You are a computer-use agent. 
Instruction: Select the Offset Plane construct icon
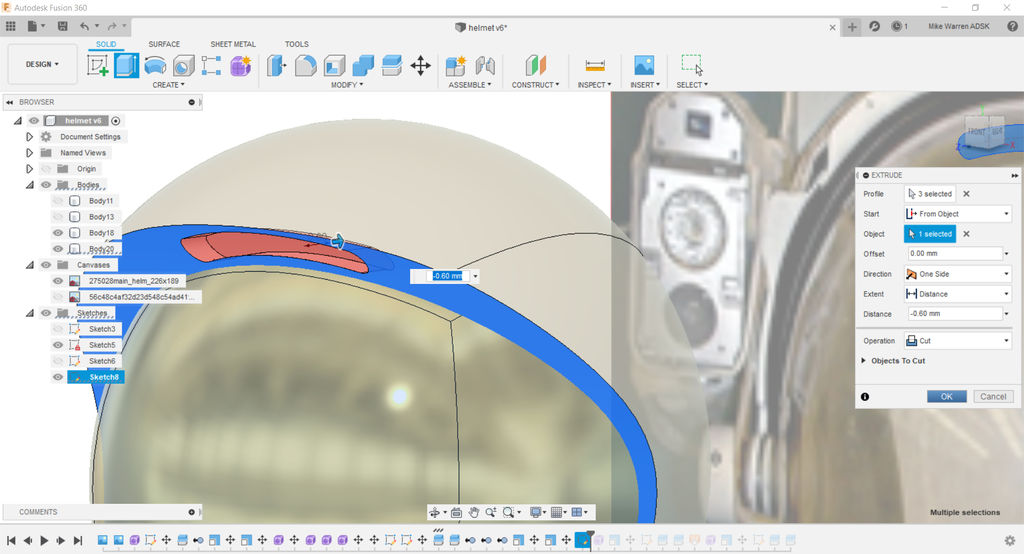pyautogui.click(x=536, y=65)
